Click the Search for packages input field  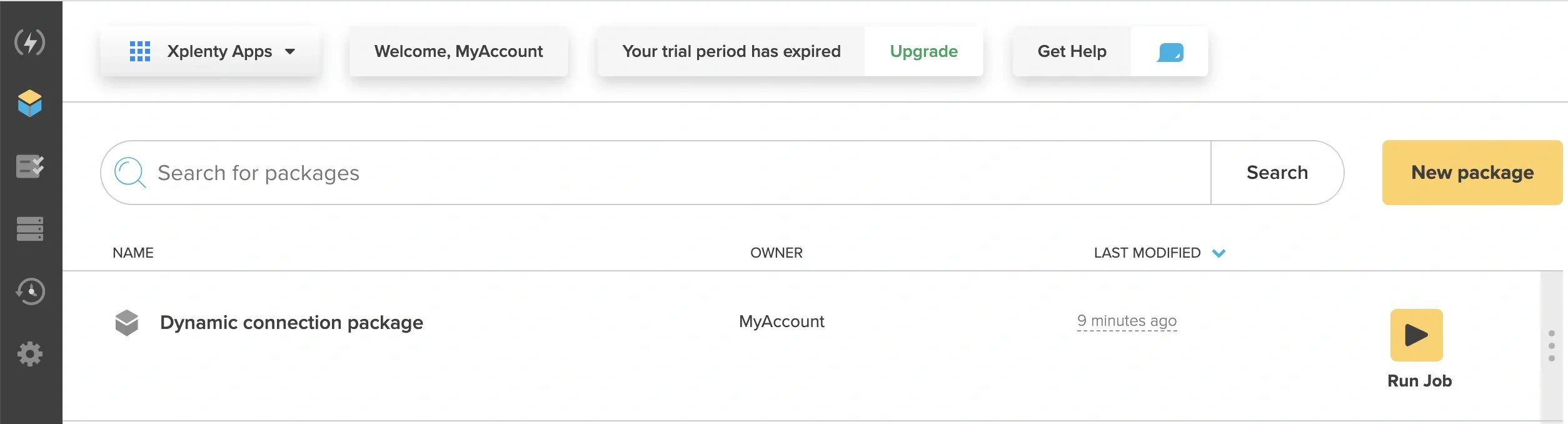pyautogui.click(x=655, y=173)
